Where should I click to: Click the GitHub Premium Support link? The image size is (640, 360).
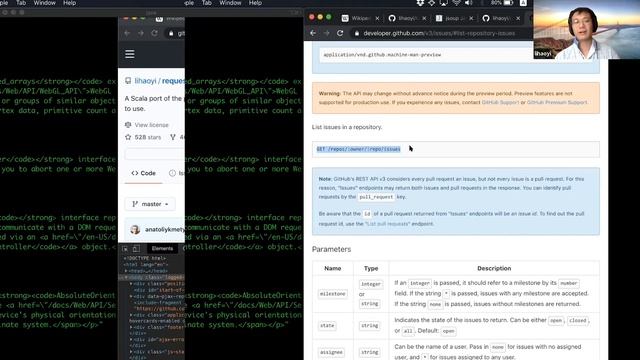pyautogui.click(x=557, y=102)
